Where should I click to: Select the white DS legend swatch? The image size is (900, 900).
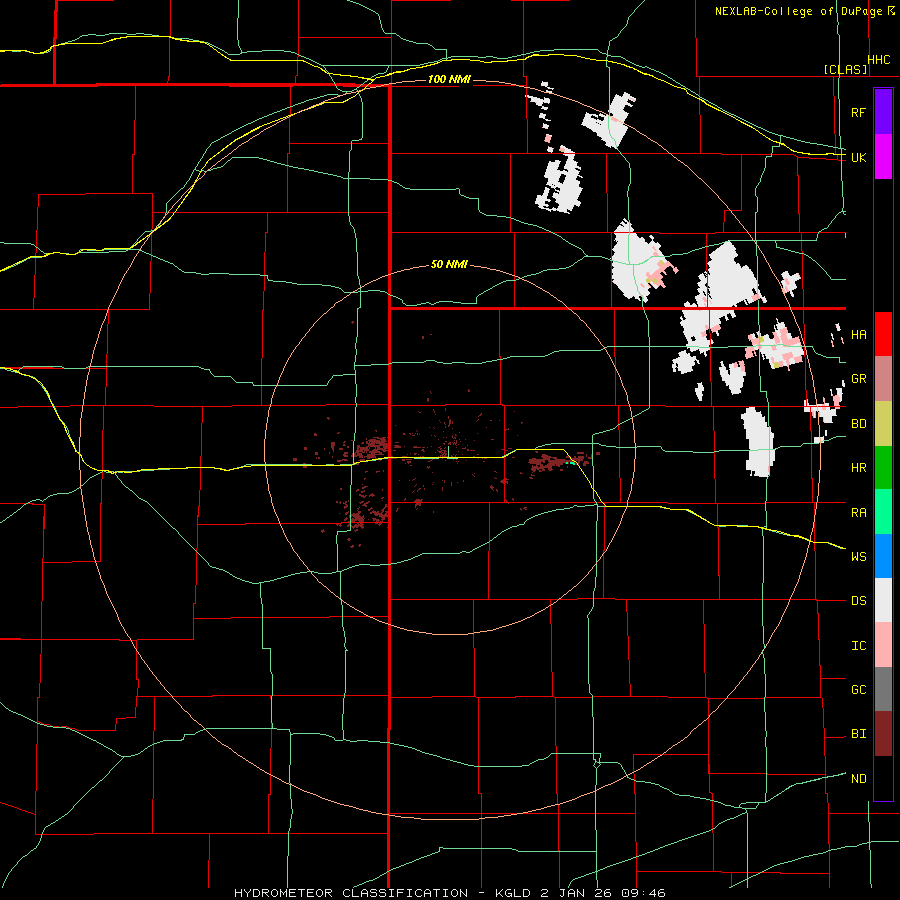tap(883, 600)
